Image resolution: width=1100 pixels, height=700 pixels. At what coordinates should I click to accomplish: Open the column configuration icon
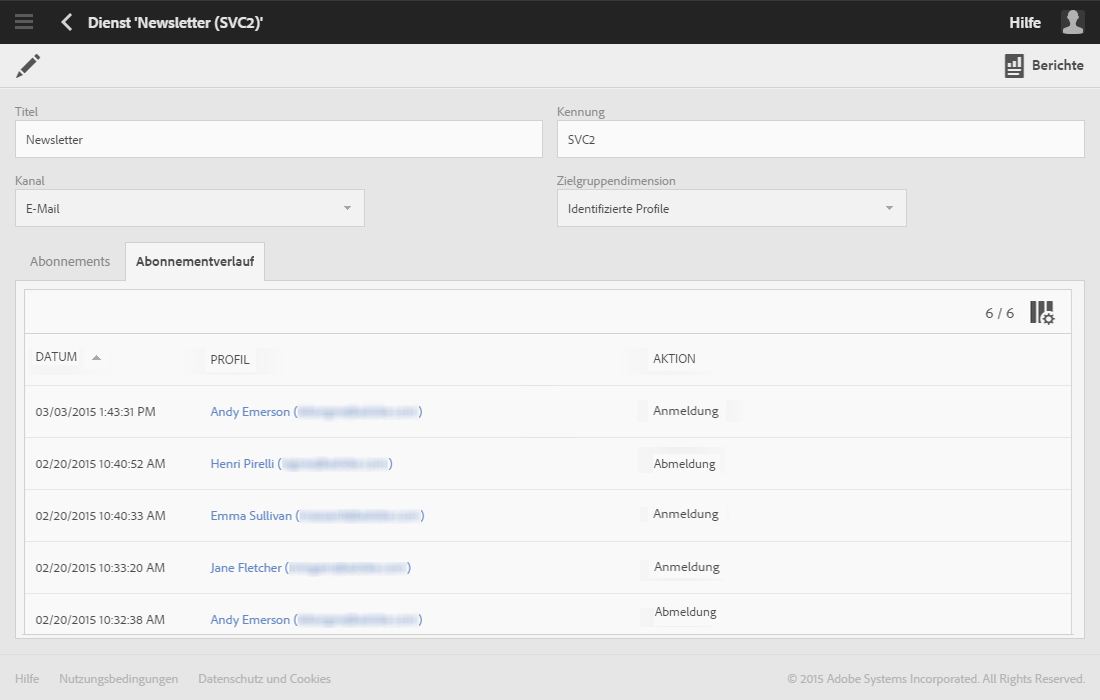click(x=1042, y=313)
